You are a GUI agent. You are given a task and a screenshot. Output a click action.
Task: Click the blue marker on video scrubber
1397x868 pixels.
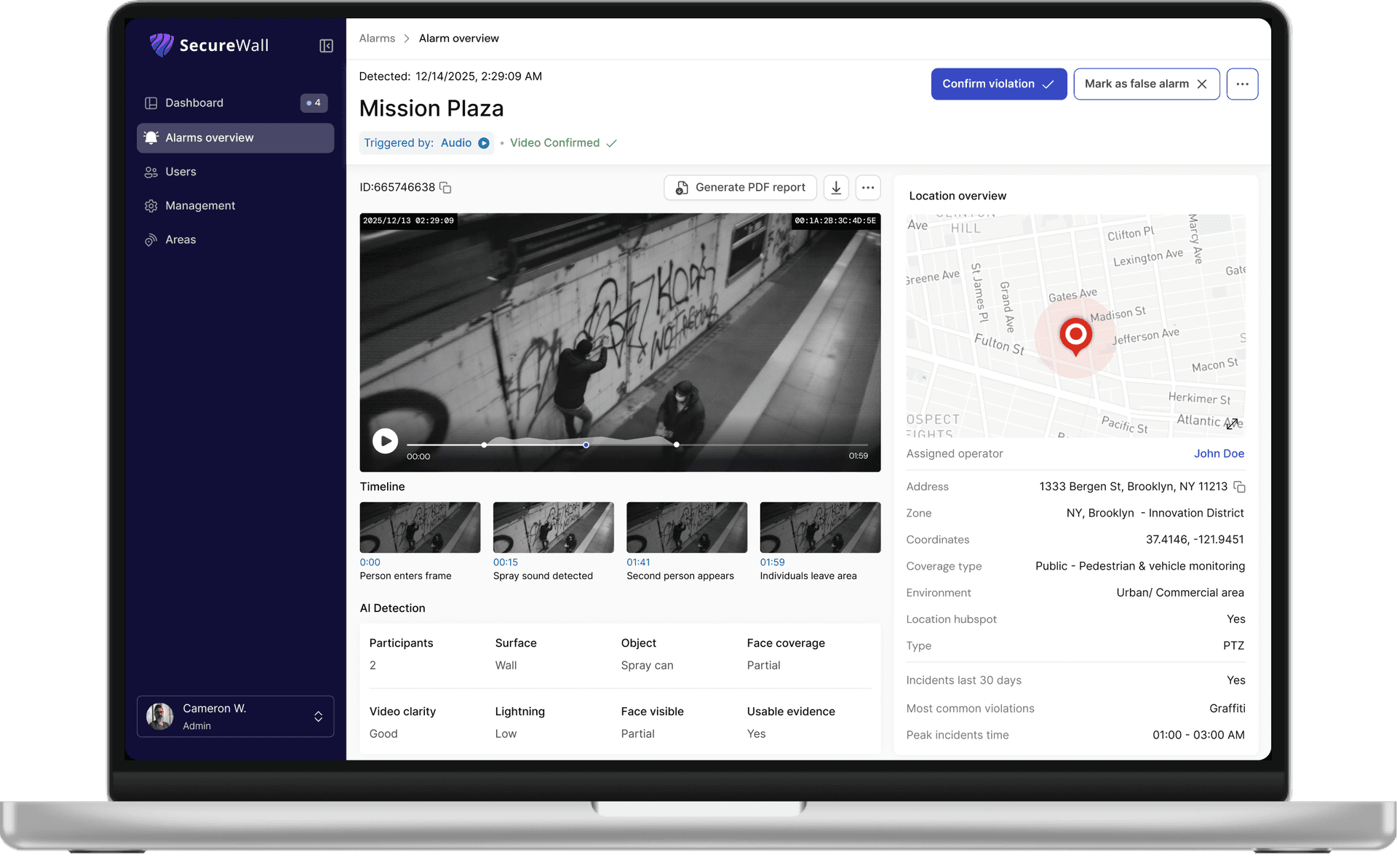click(586, 445)
